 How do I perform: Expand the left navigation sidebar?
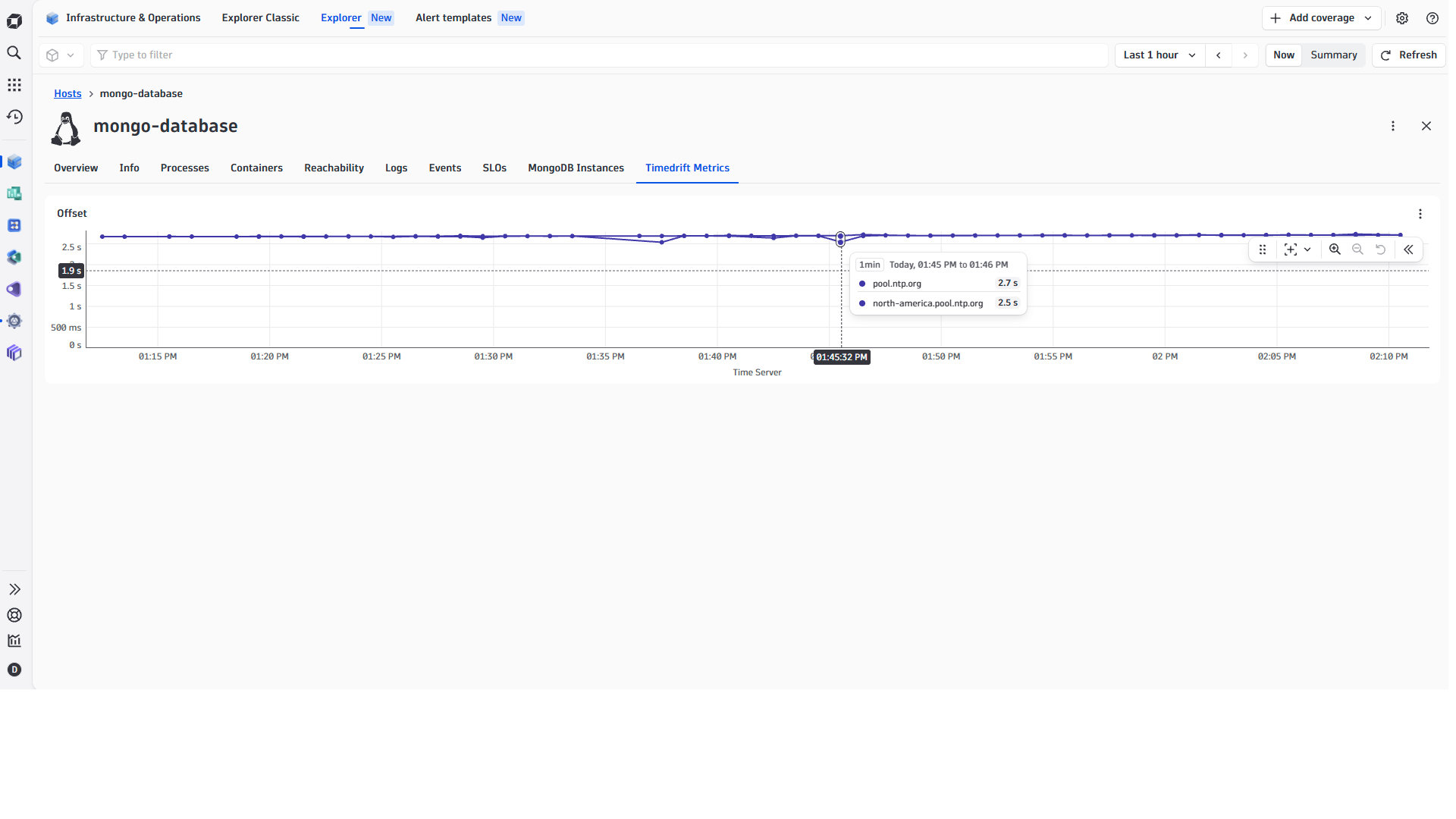tap(14, 589)
